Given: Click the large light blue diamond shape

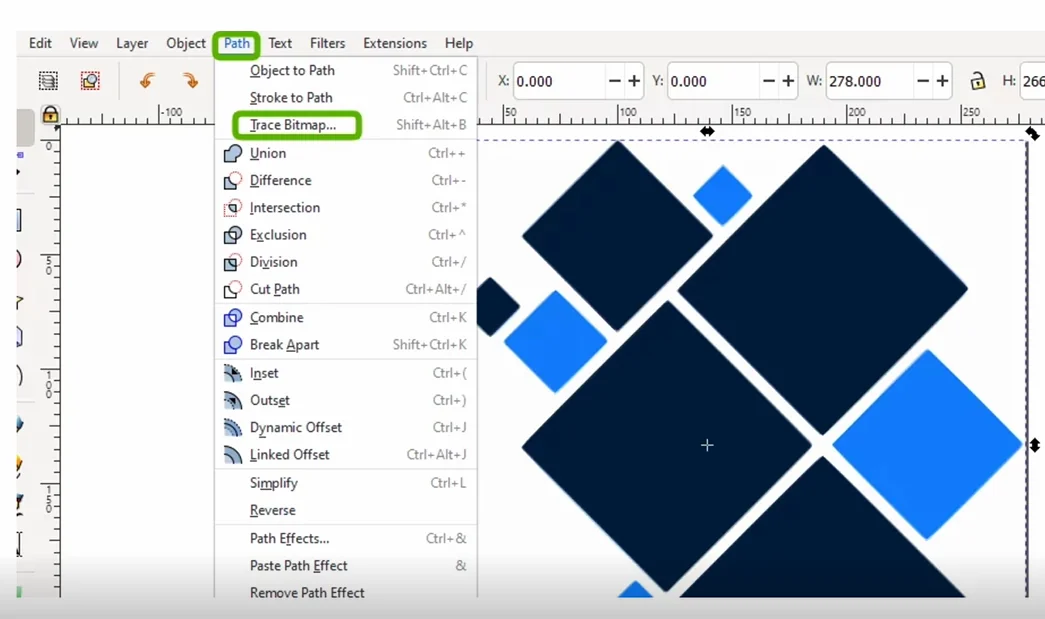Looking at the screenshot, I should pyautogui.click(x=927, y=444).
